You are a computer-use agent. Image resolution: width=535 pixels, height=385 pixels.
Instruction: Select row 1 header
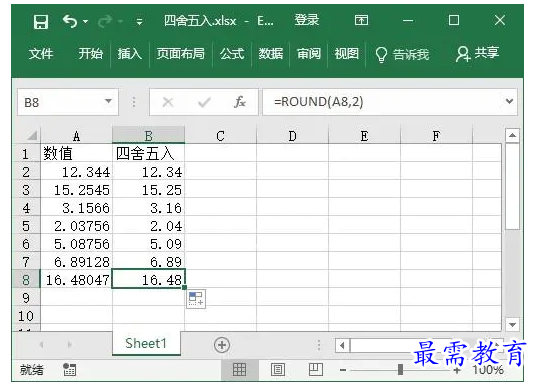point(26,154)
